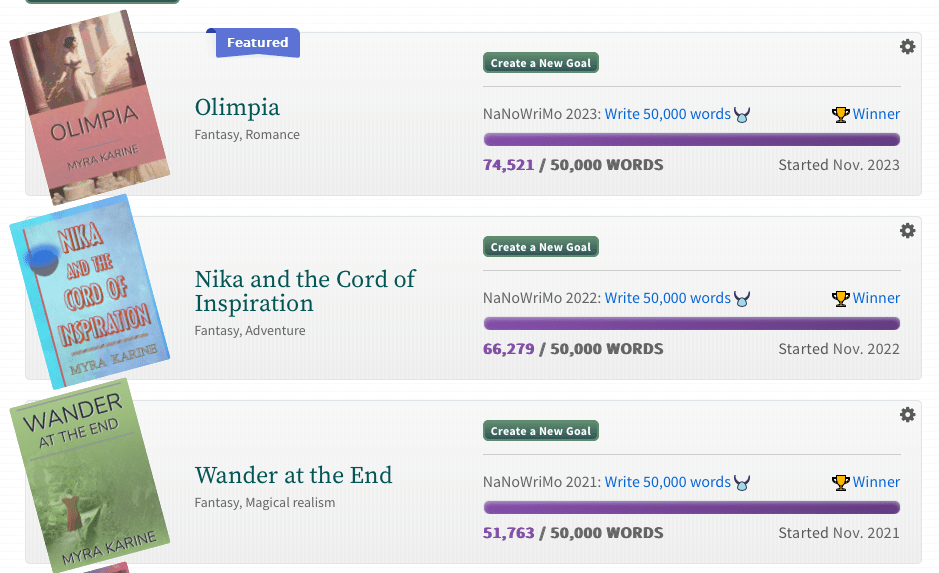939x573 pixels.
Task: Create a New Goal for Wander at the End
Action: [x=540, y=431]
